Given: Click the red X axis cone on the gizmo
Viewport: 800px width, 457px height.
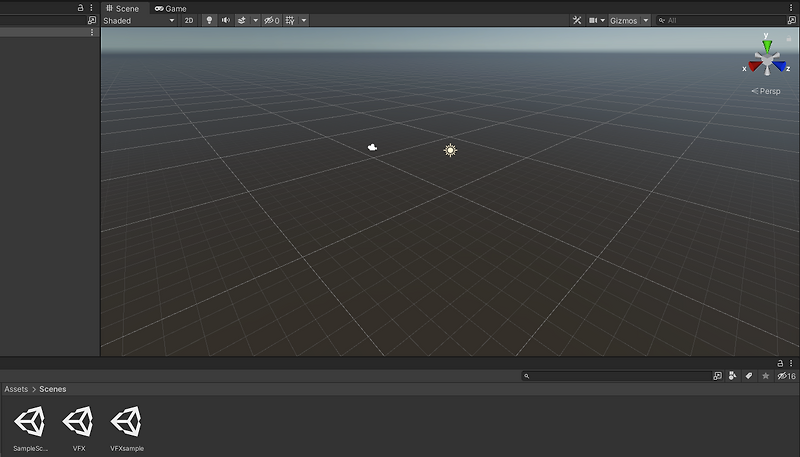Looking at the screenshot, I should click(x=755, y=66).
